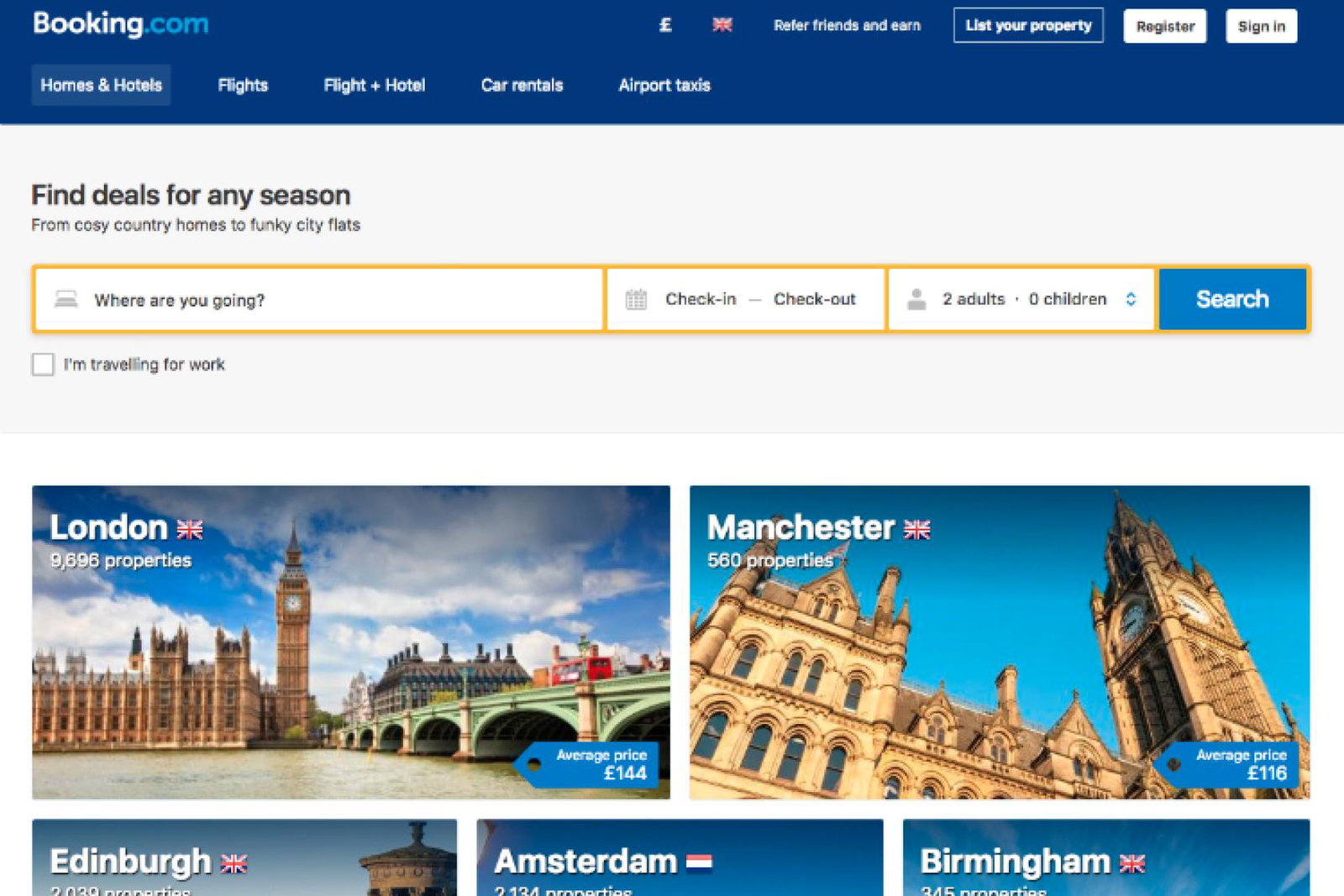
Task: Open the '2 adults · 0 children' guest dropdown
Action: (1021, 299)
